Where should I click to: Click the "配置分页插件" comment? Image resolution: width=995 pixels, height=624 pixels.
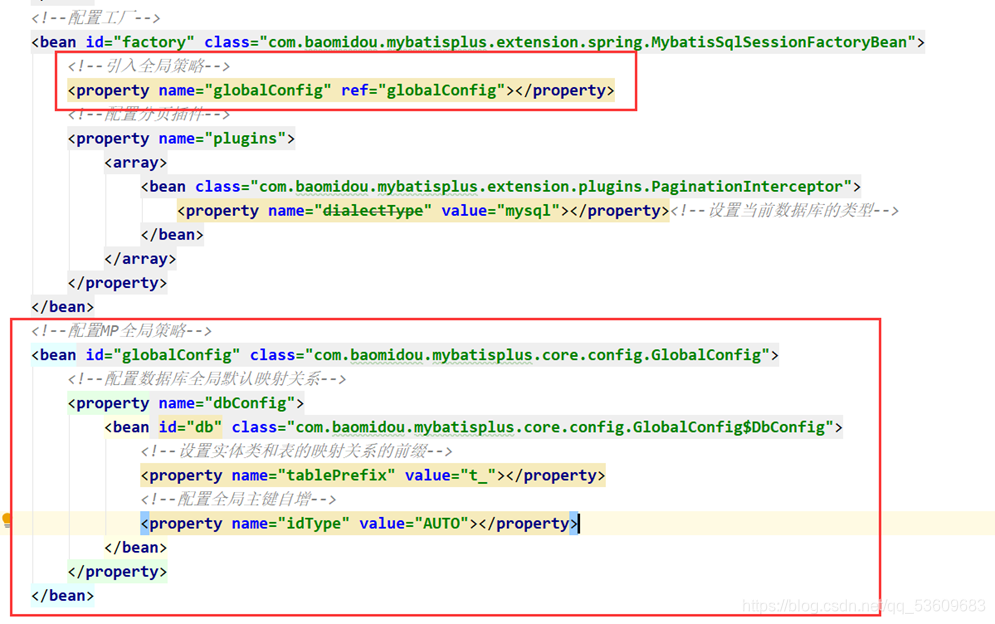click(149, 114)
